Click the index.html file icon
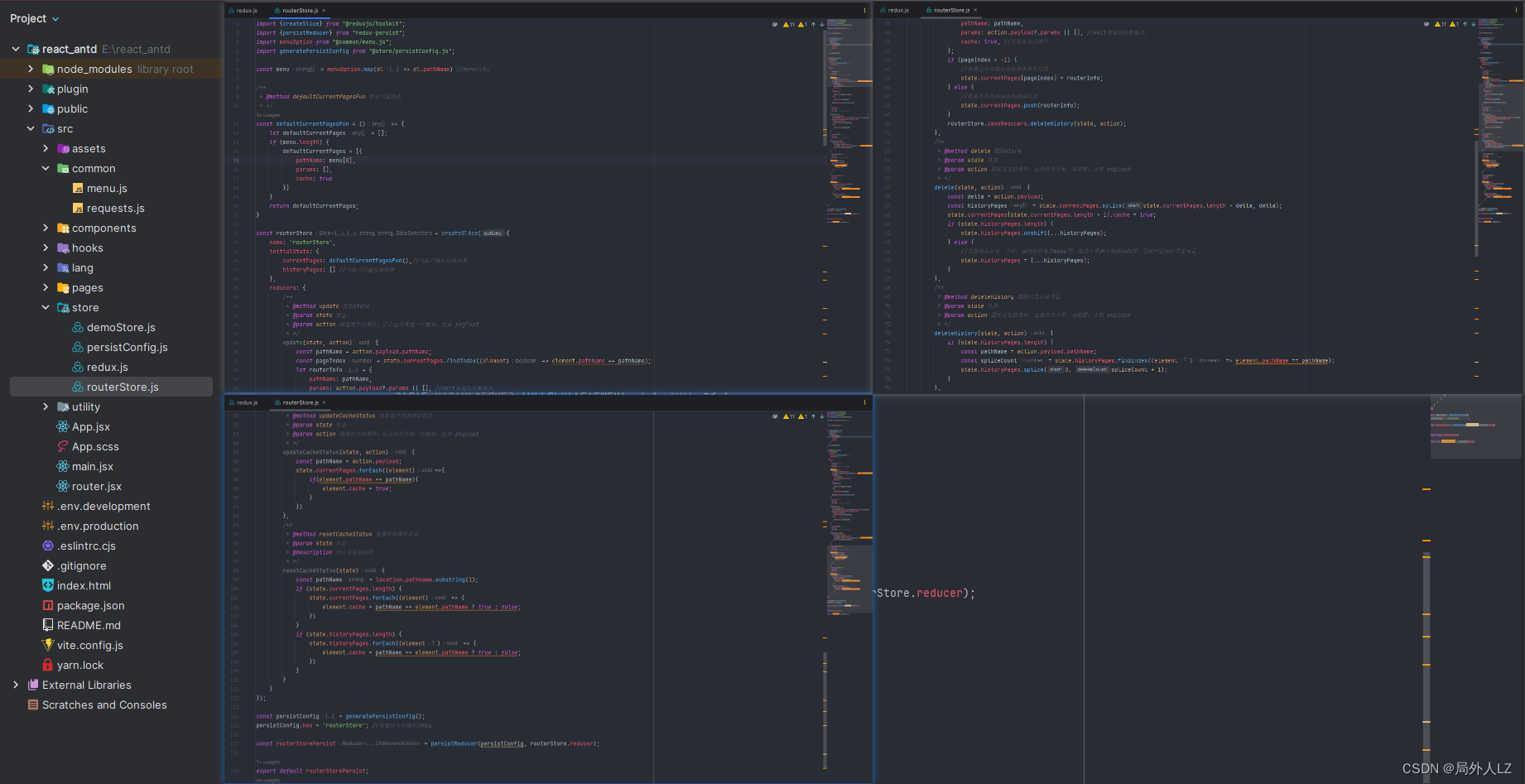Screen dimensions: 1525x784 pyautogui.click(x=48, y=585)
